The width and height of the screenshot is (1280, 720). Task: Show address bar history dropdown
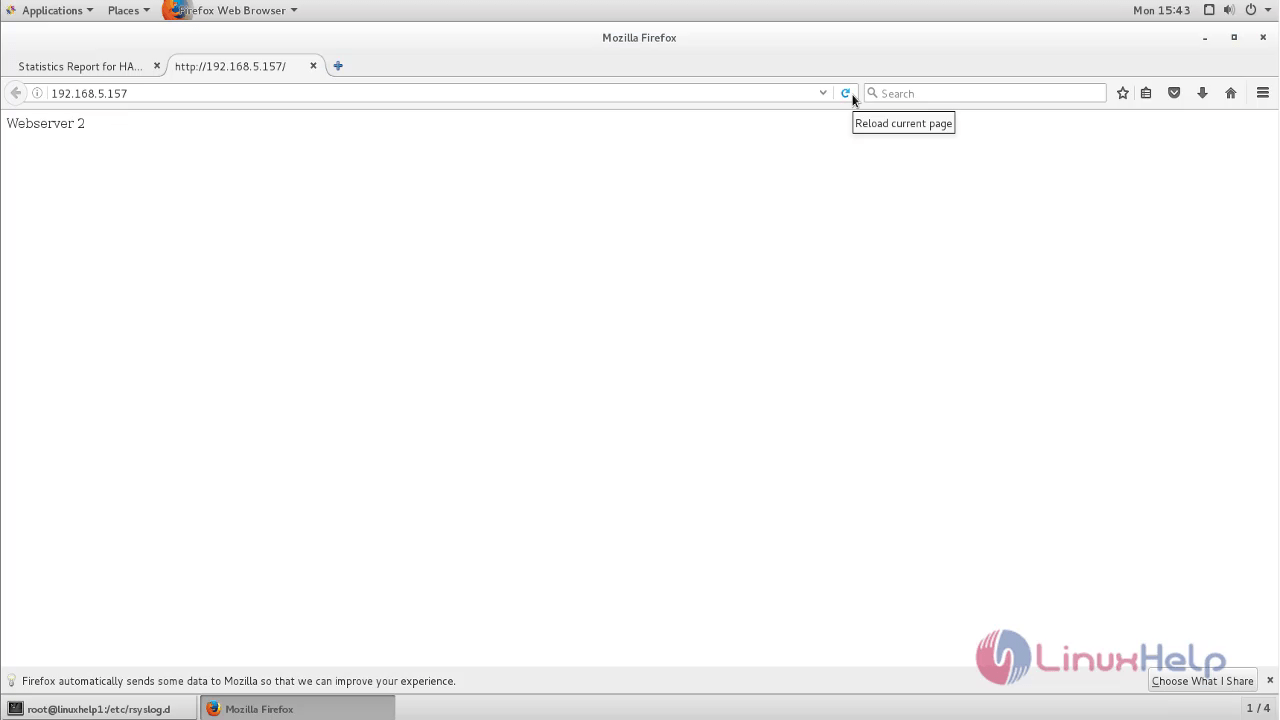coord(823,93)
